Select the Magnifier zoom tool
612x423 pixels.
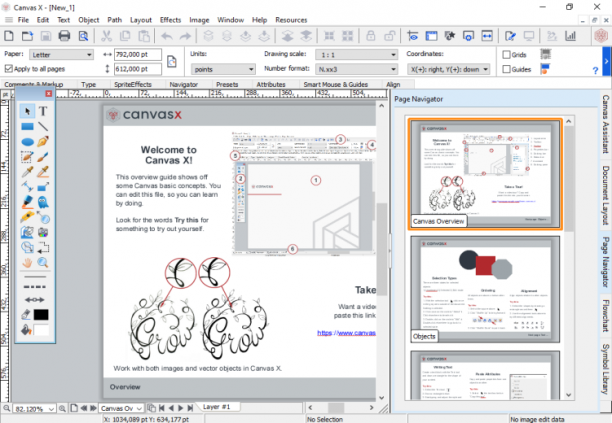tap(43, 263)
